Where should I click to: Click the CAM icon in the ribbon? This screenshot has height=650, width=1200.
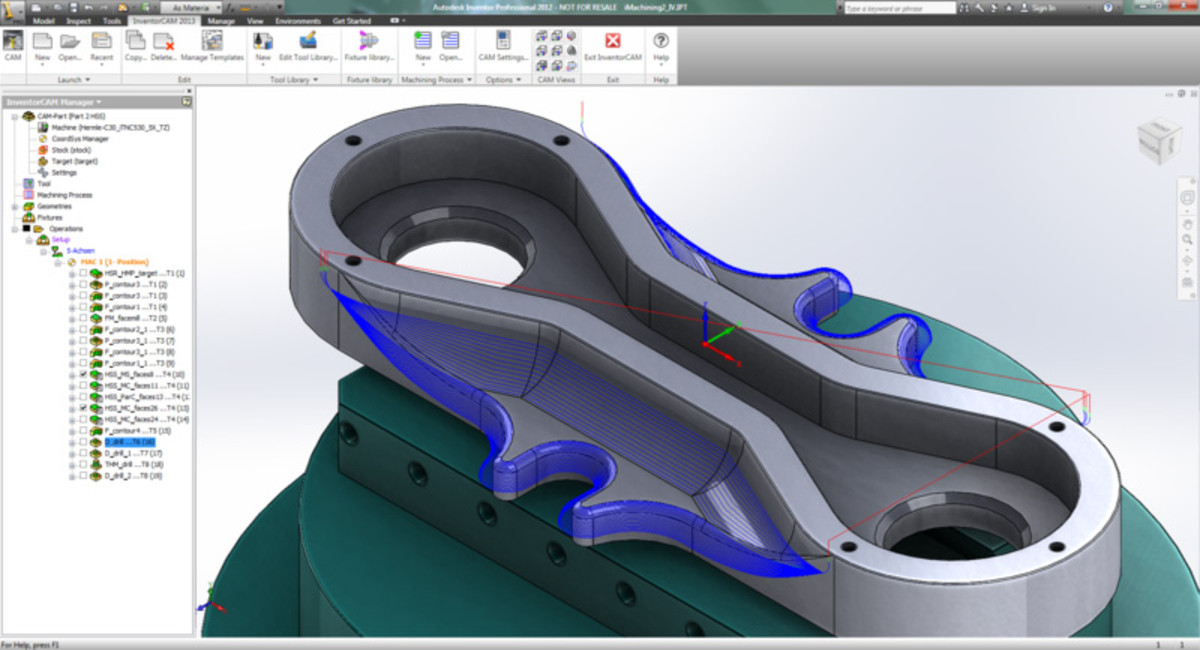pyautogui.click(x=13, y=47)
